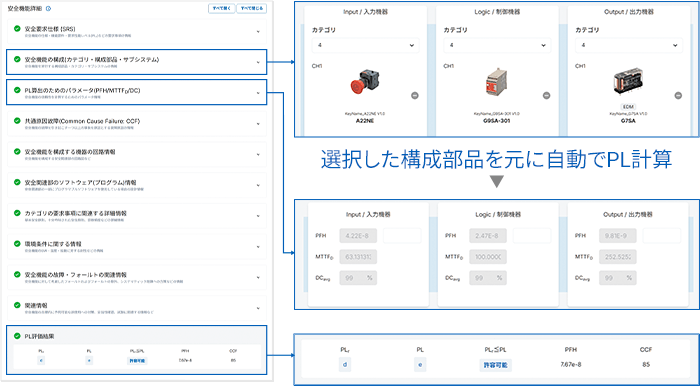700x386 pixels.
Task: Remove the G9SA-301 component with minus icon
Action: coord(546,95)
